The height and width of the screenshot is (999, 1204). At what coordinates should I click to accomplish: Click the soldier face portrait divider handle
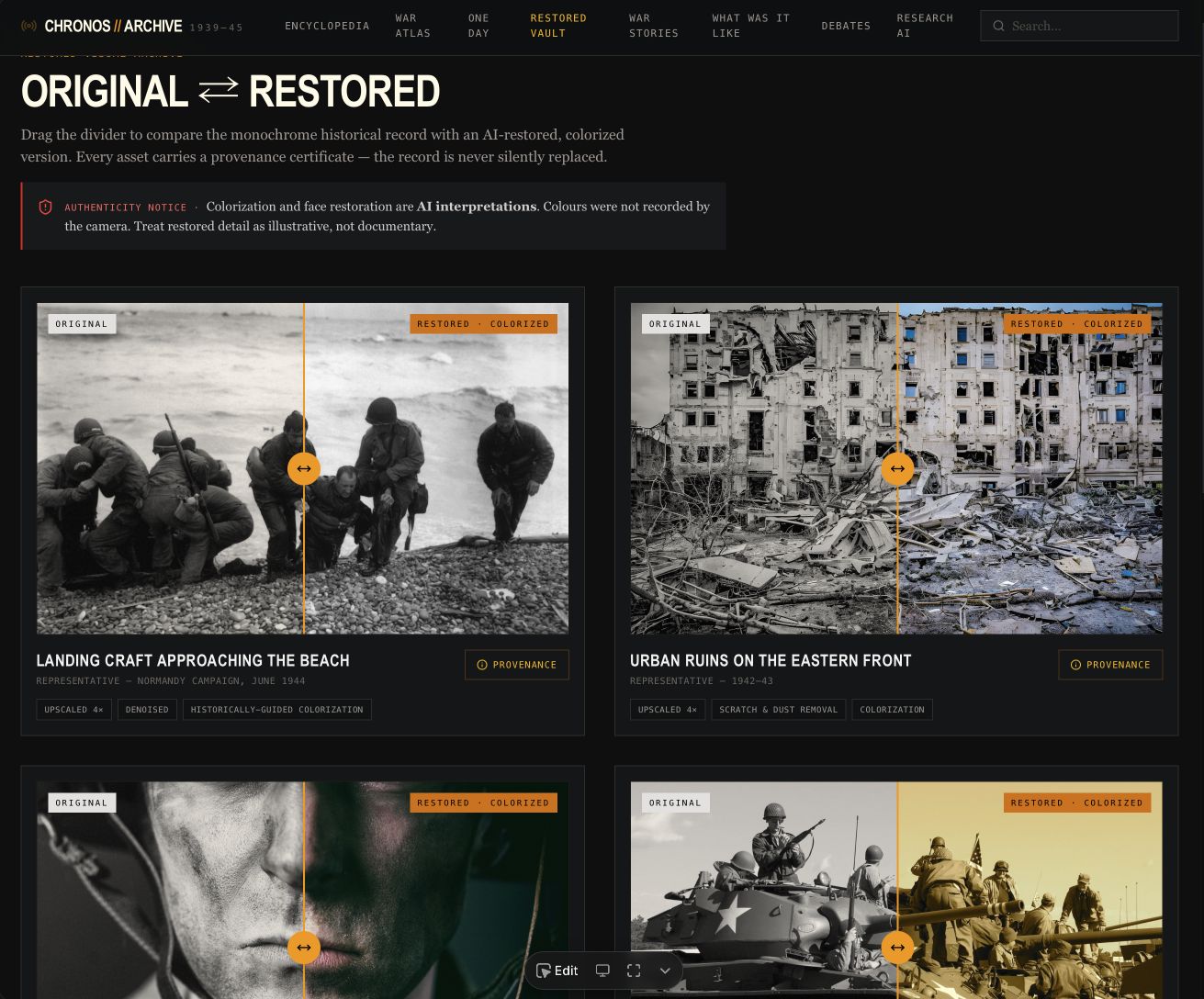pyautogui.click(x=304, y=948)
